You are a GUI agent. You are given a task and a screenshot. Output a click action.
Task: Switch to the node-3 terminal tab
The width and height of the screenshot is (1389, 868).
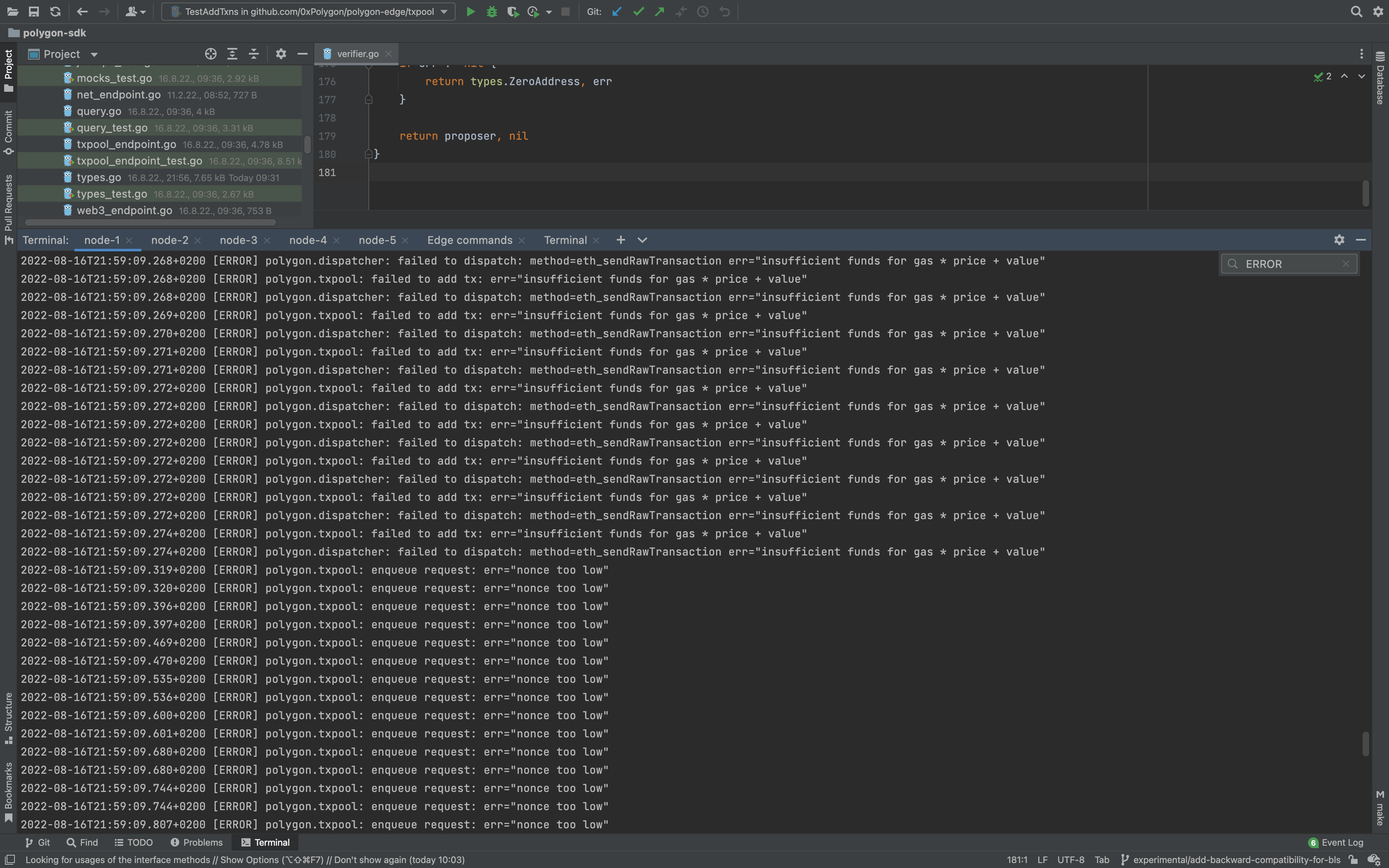pos(238,240)
